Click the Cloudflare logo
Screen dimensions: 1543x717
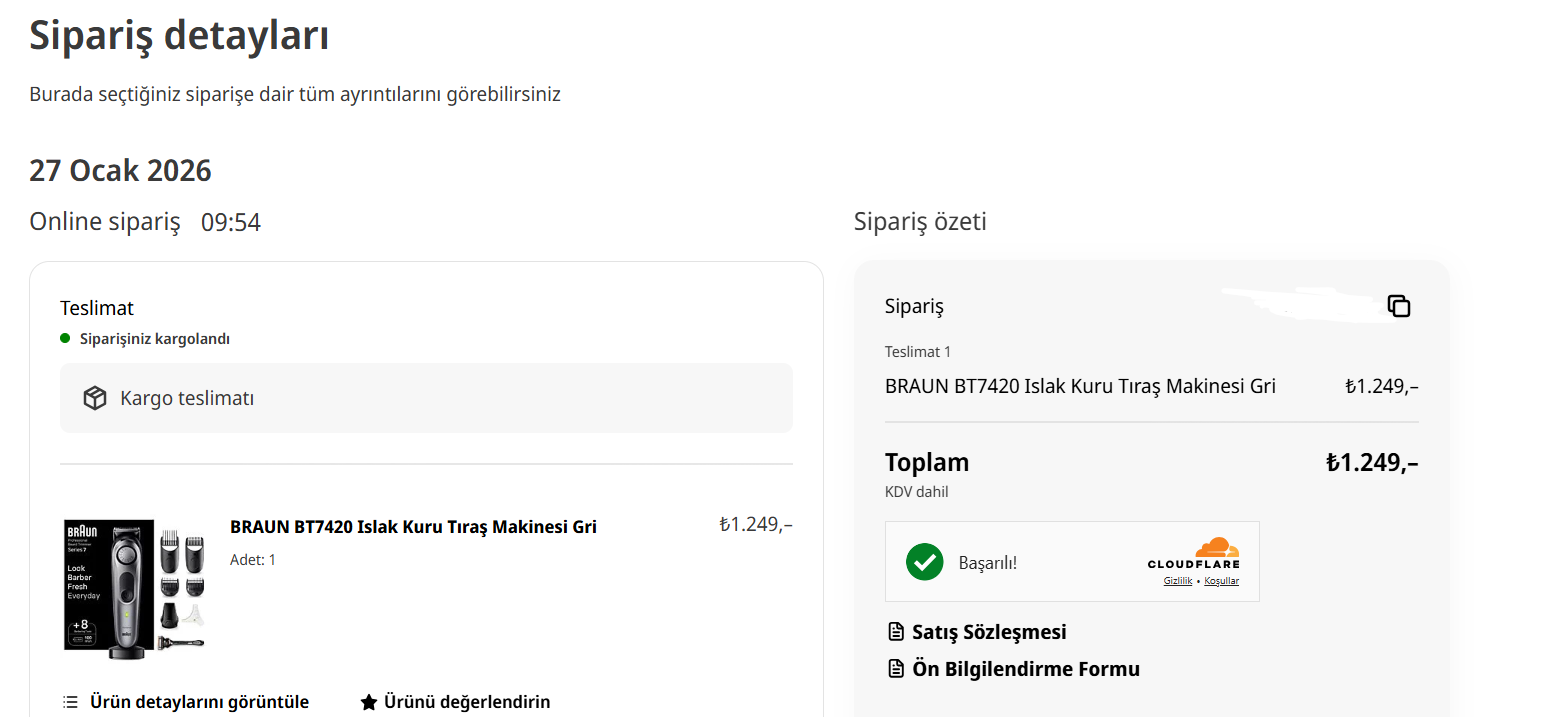(x=1193, y=554)
